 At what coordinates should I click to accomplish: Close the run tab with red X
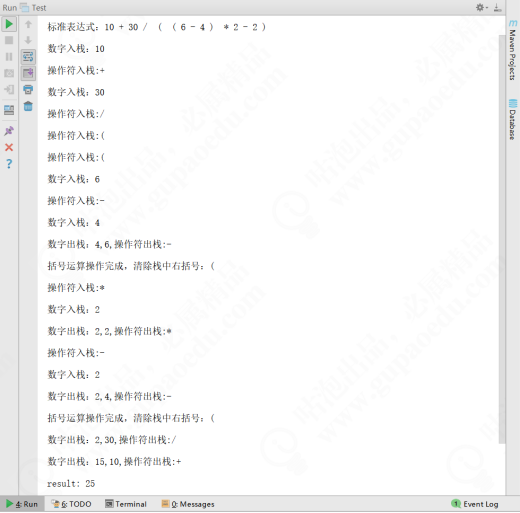[9, 147]
